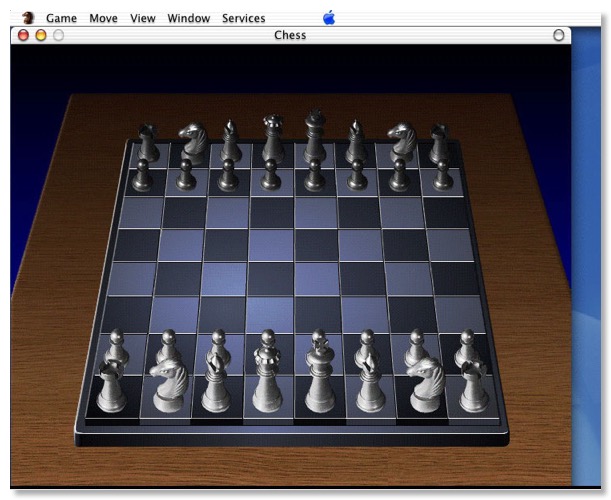Click the red close button of Chess window

tap(23, 35)
